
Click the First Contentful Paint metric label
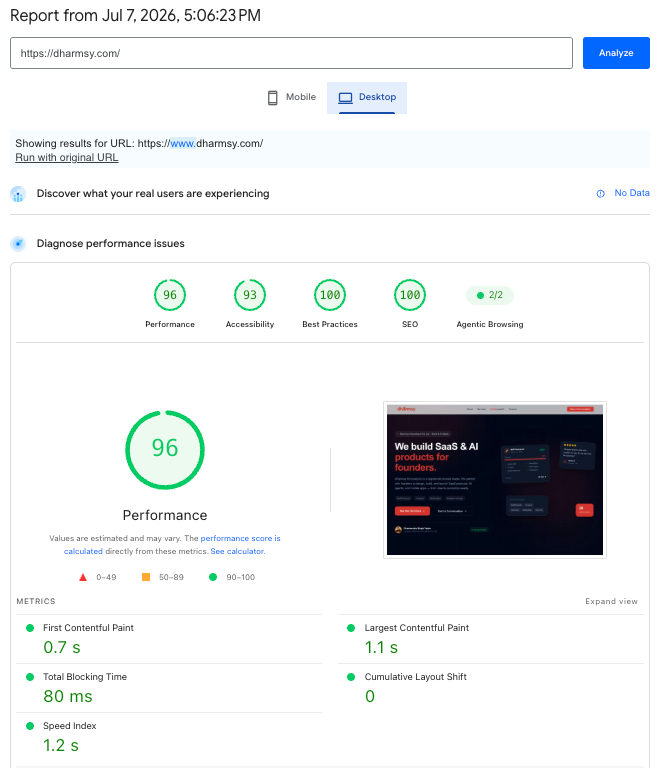tap(88, 627)
